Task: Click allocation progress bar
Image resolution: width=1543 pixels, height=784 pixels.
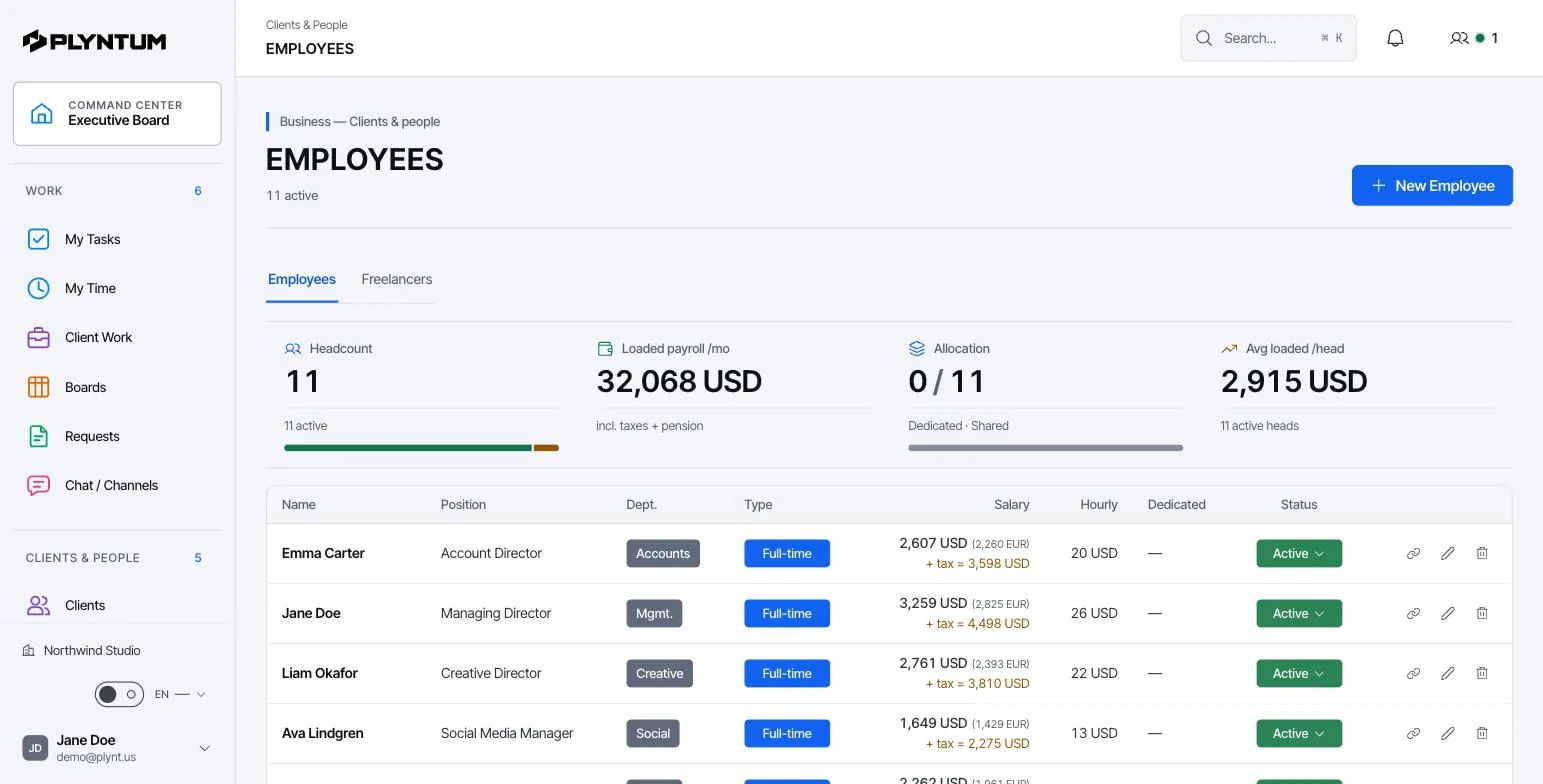Action: point(1045,448)
